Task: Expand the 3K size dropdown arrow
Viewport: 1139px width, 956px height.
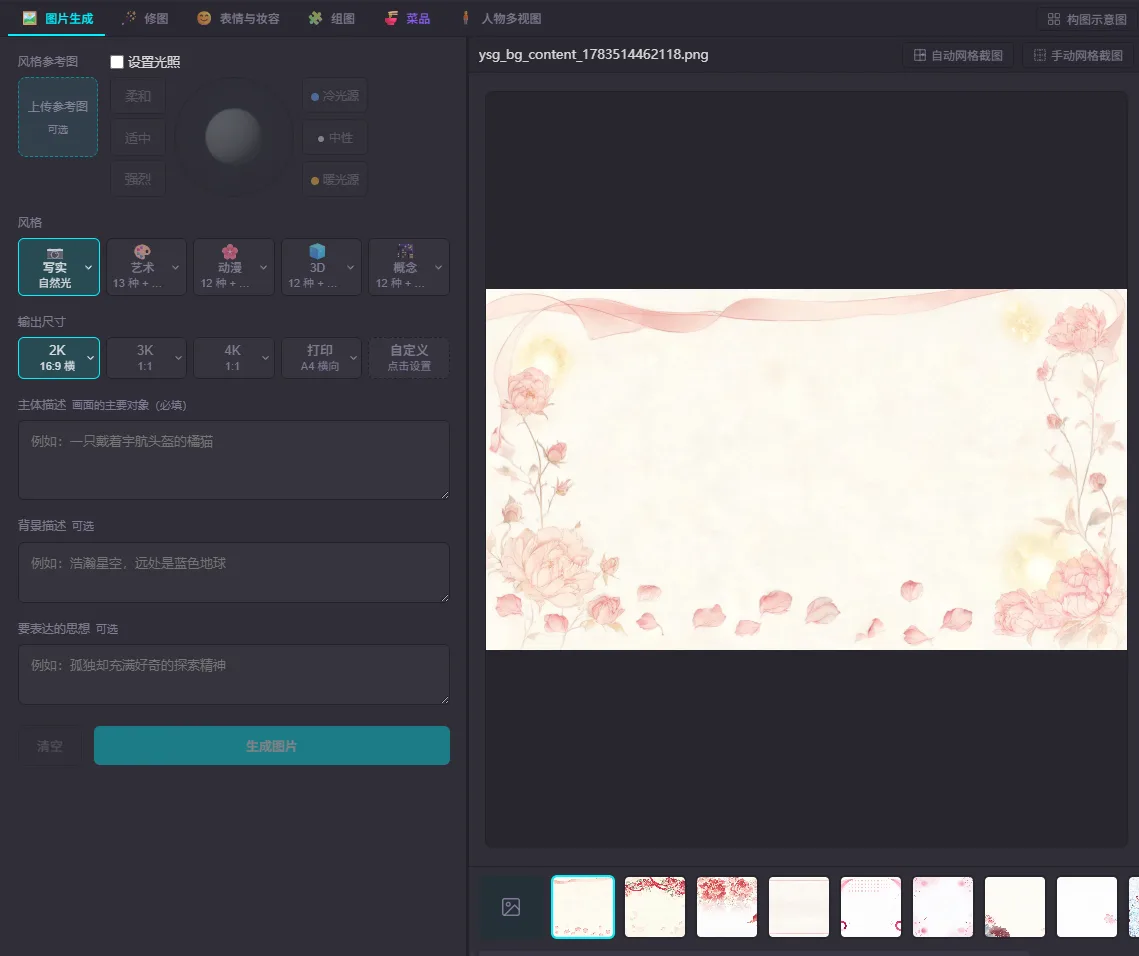Action: coord(177,358)
